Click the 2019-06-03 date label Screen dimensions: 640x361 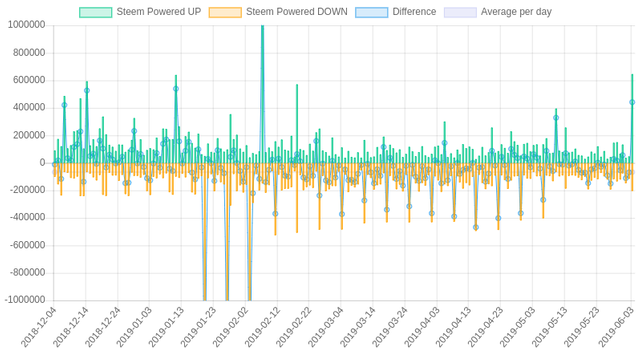click(x=616, y=327)
